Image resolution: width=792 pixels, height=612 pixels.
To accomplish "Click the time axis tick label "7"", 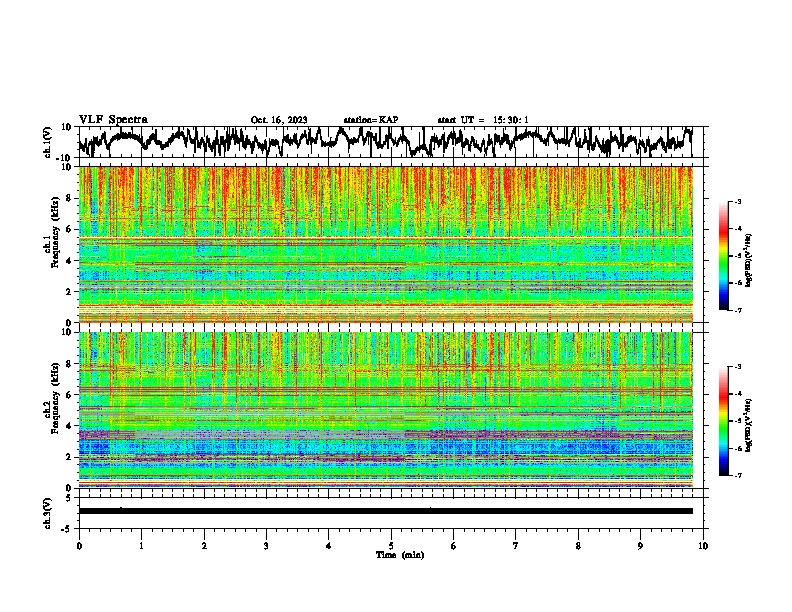I will coord(516,546).
